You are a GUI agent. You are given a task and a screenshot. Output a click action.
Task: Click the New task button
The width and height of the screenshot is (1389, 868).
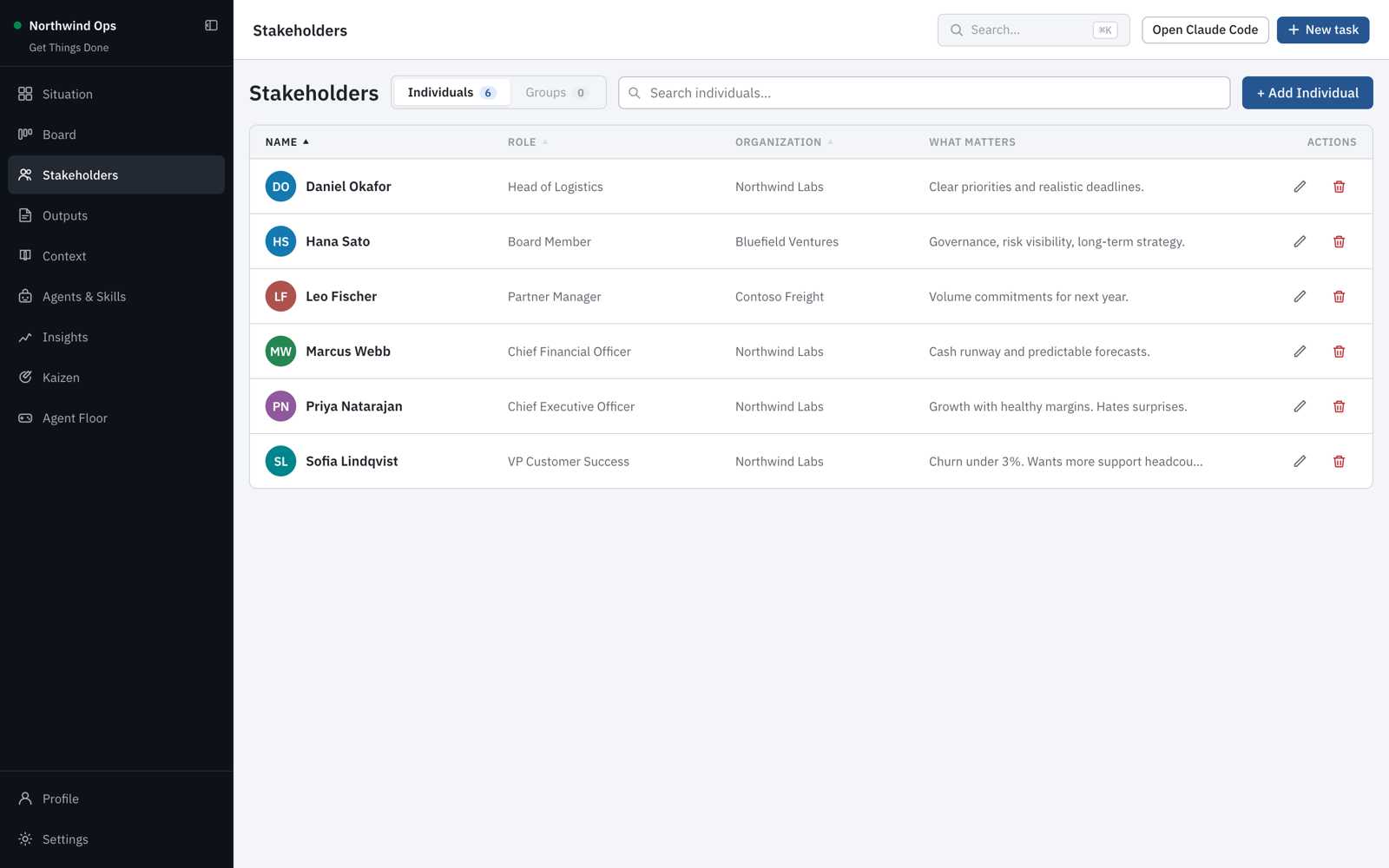1323,30
